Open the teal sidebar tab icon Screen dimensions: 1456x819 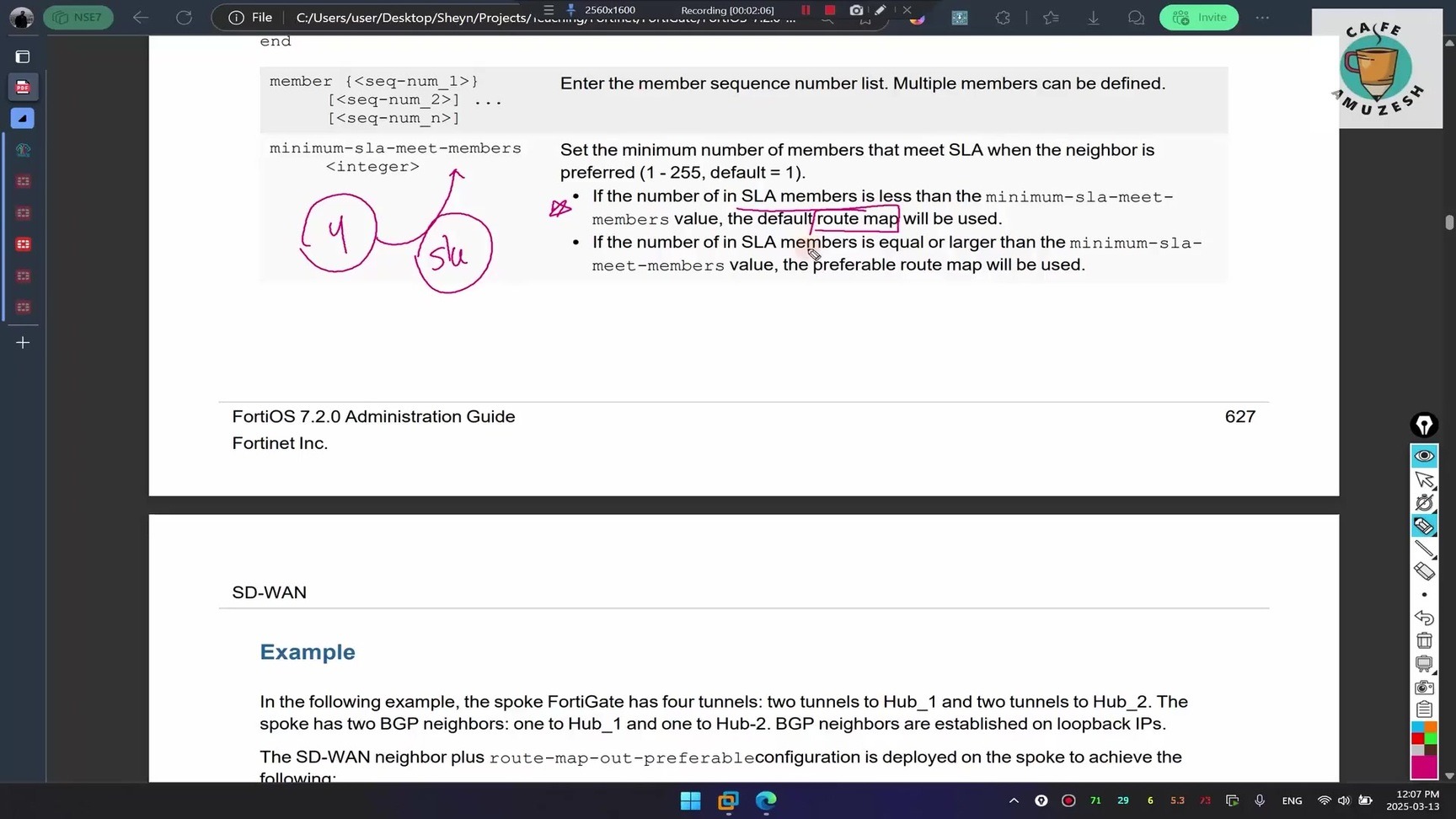tap(23, 150)
